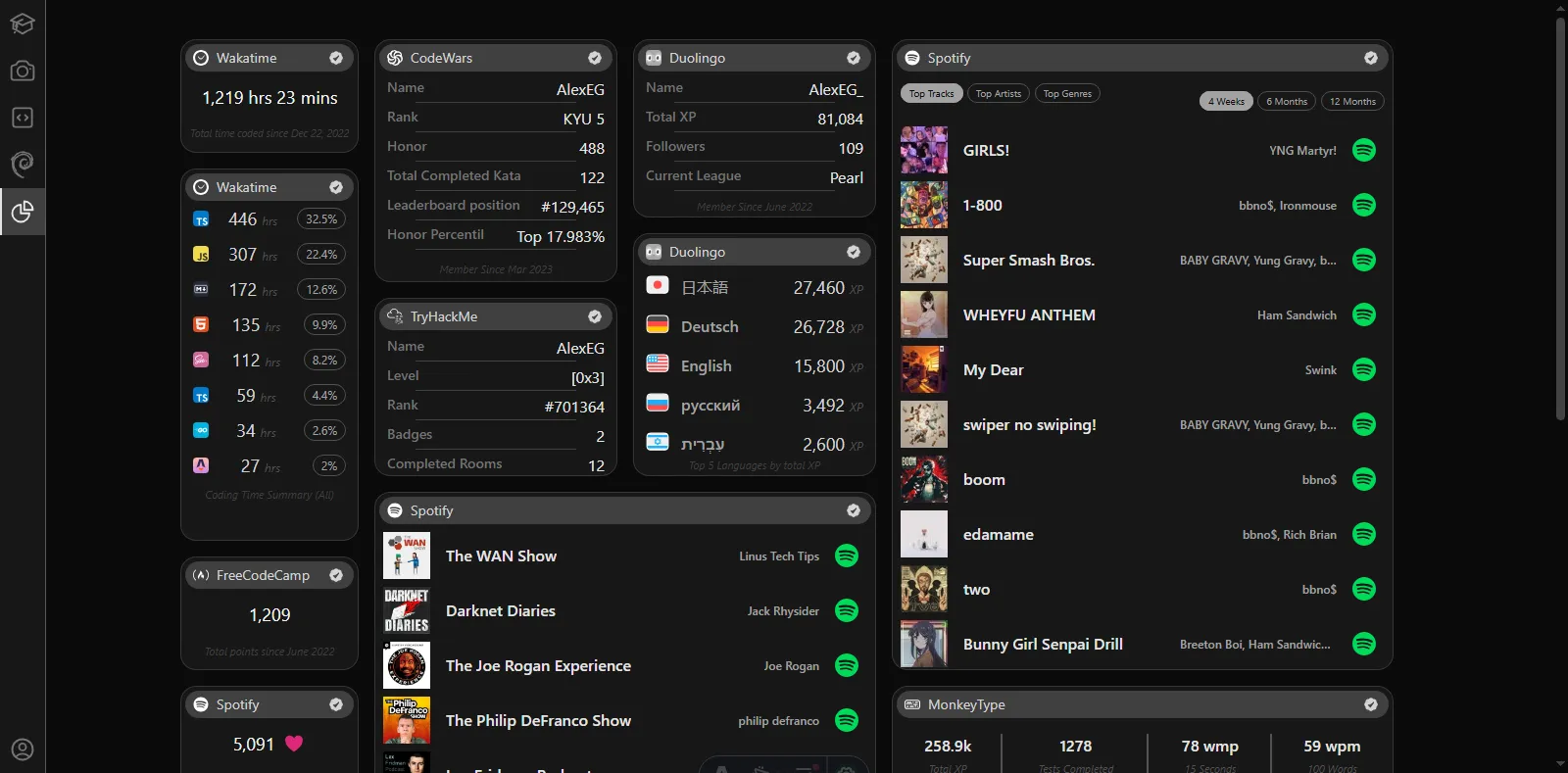Viewport: 1568px width, 773px height.
Task: Open WHEYFU ANTHEM via its Spotify icon
Action: coord(1364,314)
